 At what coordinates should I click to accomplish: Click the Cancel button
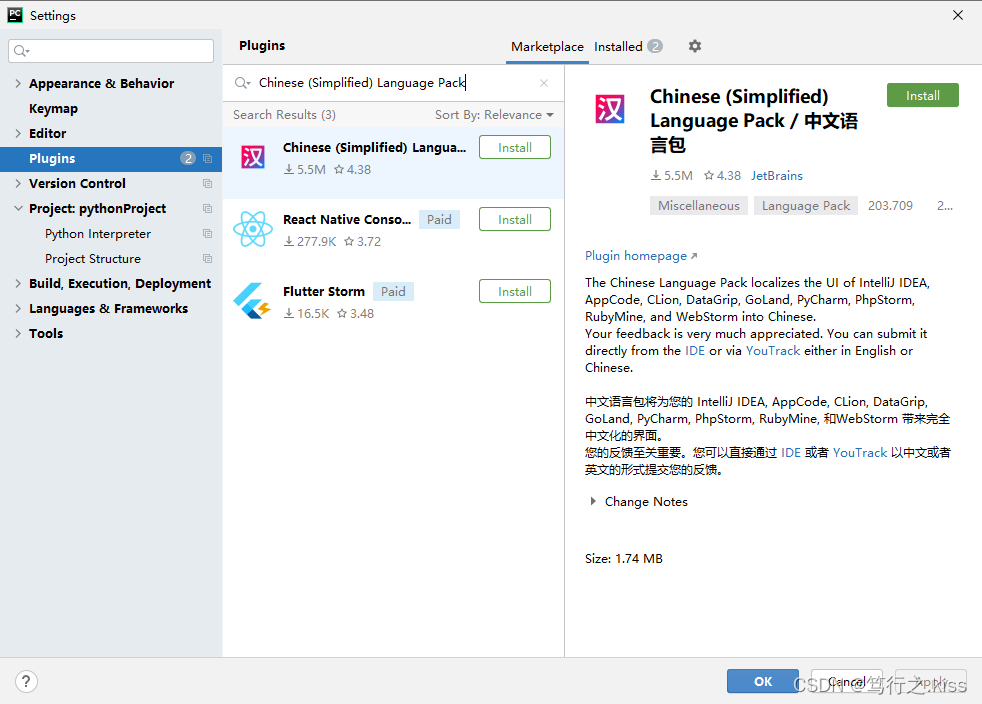pos(847,681)
